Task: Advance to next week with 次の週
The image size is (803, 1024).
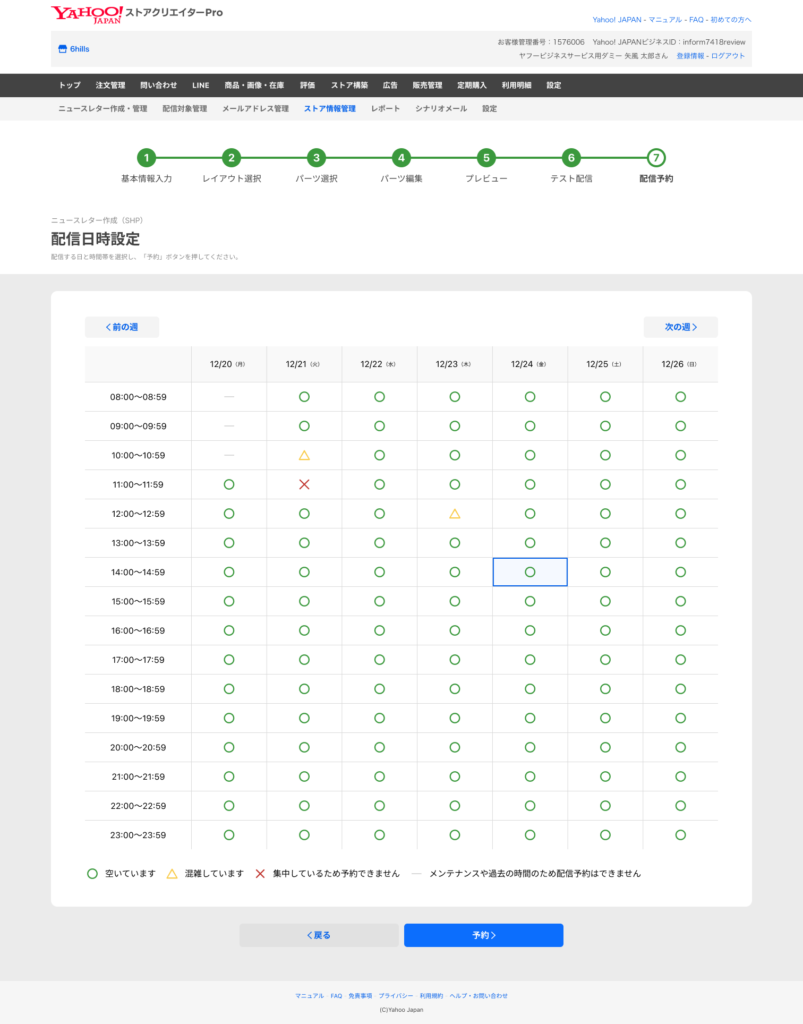Action: [680, 327]
